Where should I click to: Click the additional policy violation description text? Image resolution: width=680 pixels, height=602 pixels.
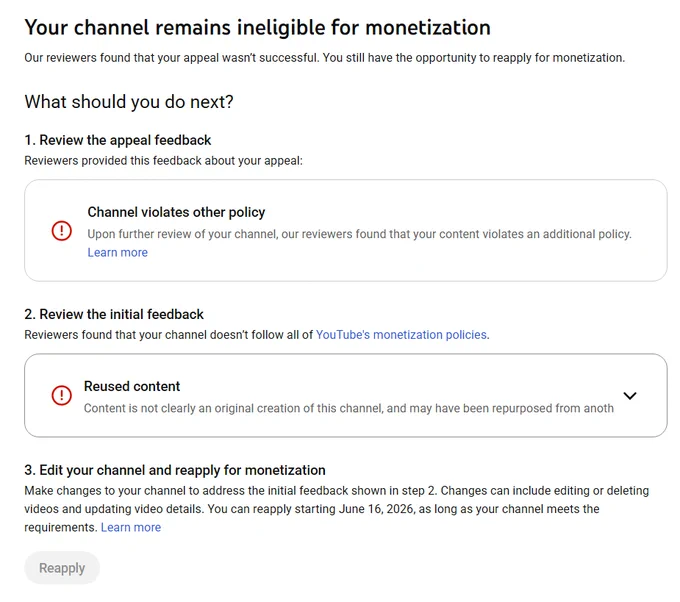(360, 234)
